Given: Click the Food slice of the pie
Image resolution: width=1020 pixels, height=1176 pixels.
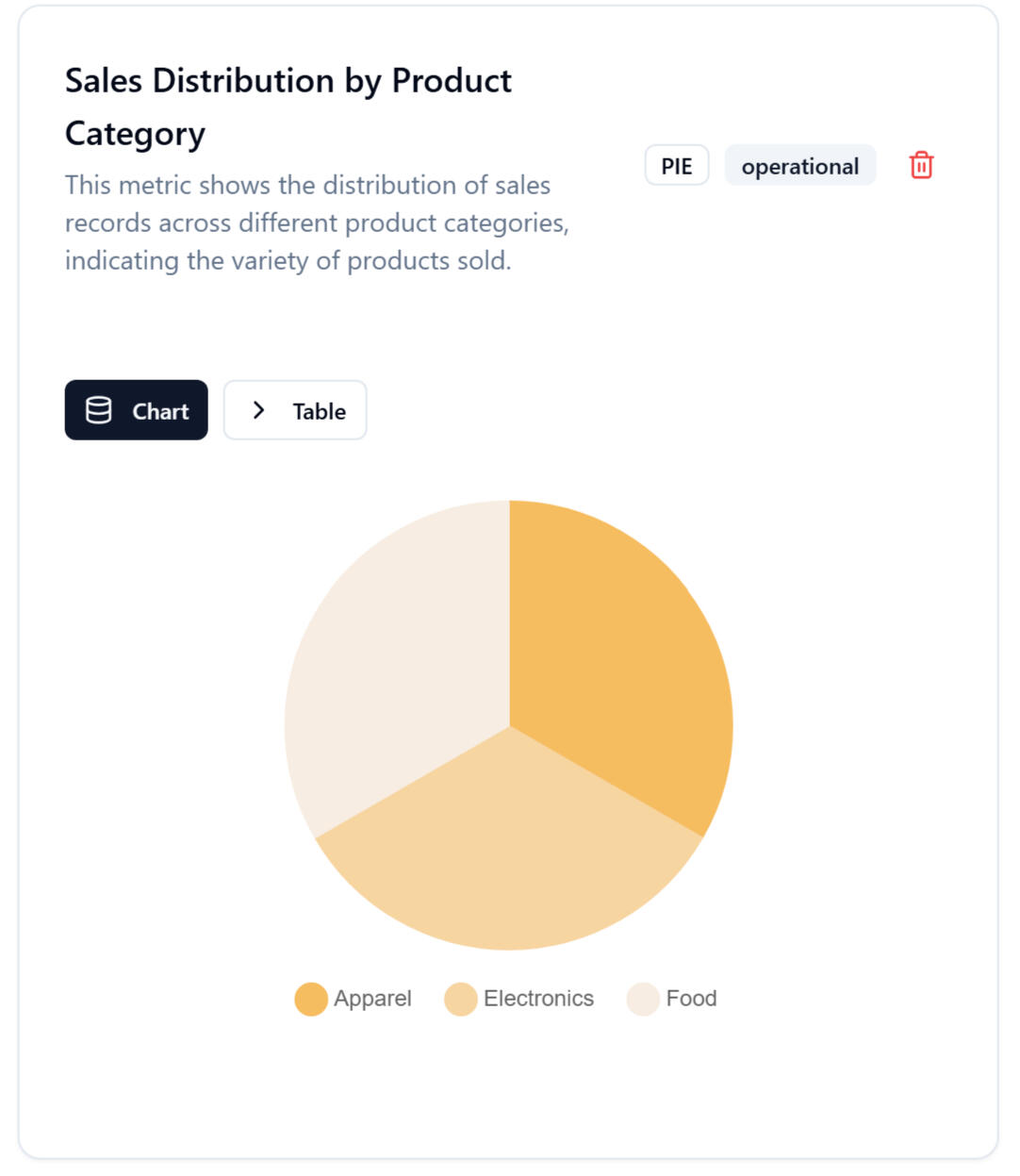Looking at the screenshot, I should point(396,660).
